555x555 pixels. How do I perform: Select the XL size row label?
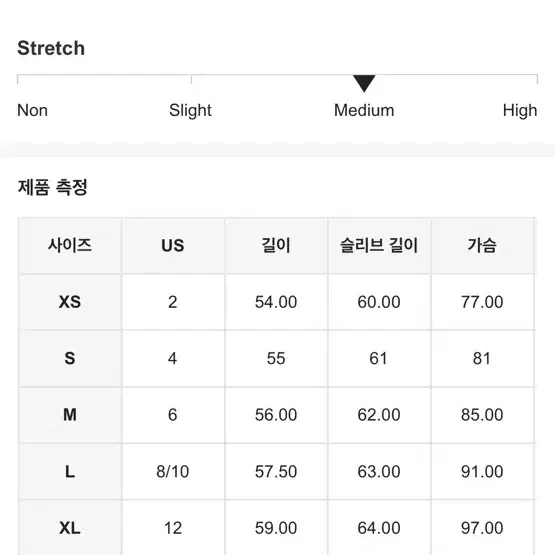click(x=70, y=528)
